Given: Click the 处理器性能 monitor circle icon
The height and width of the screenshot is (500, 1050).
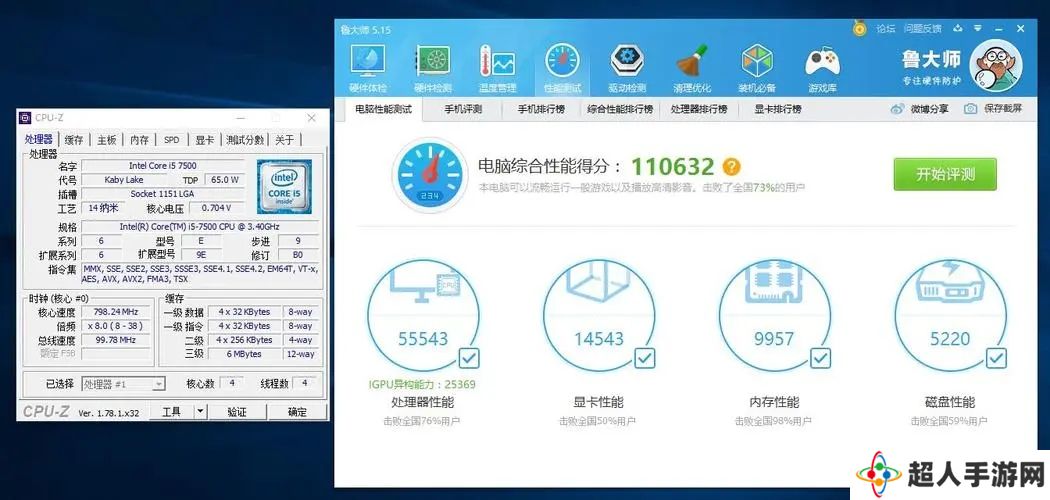Looking at the screenshot, I should 422,315.
